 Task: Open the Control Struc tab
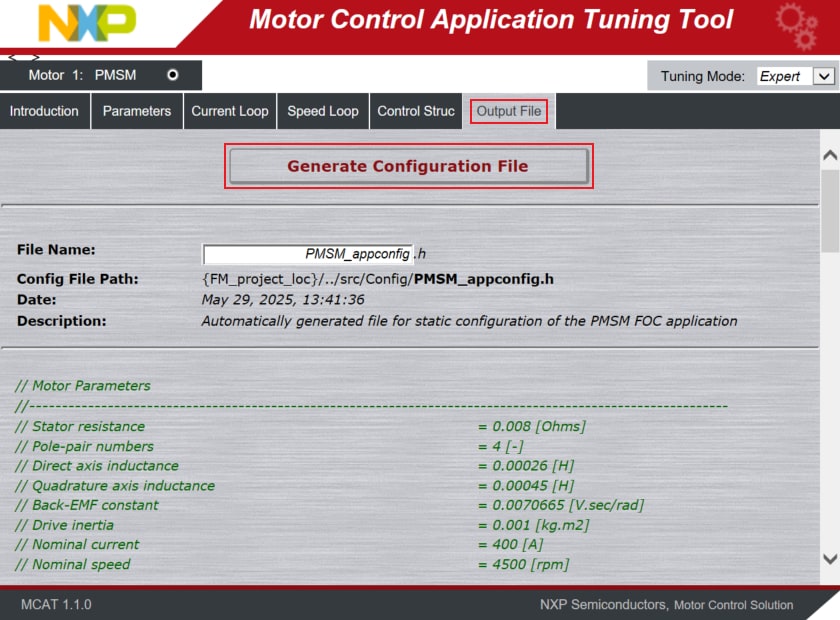[x=415, y=111]
